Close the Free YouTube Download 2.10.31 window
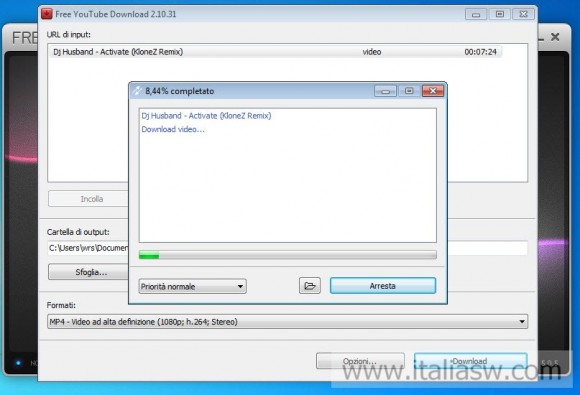The width and height of the screenshot is (580, 395). [523, 14]
